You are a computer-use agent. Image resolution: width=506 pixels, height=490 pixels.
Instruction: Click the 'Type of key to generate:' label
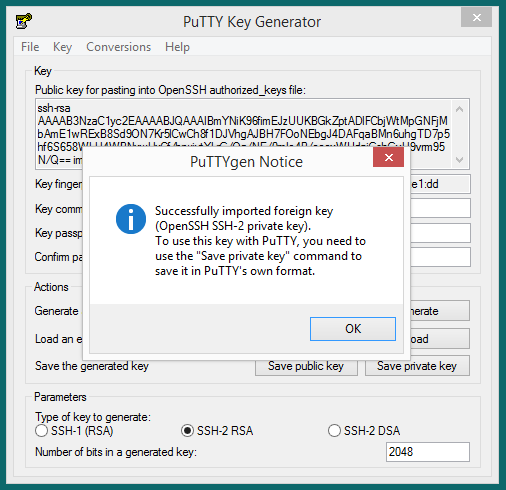pyautogui.click(x=93, y=417)
